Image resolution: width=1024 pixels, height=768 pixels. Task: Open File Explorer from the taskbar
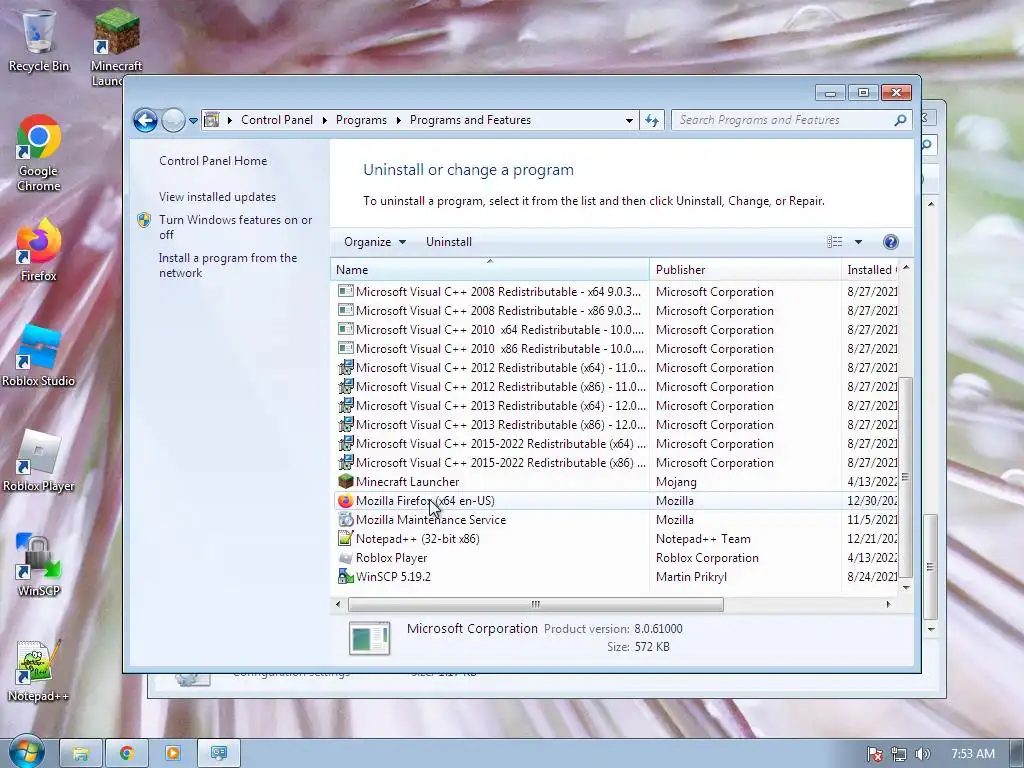[x=81, y=754]
